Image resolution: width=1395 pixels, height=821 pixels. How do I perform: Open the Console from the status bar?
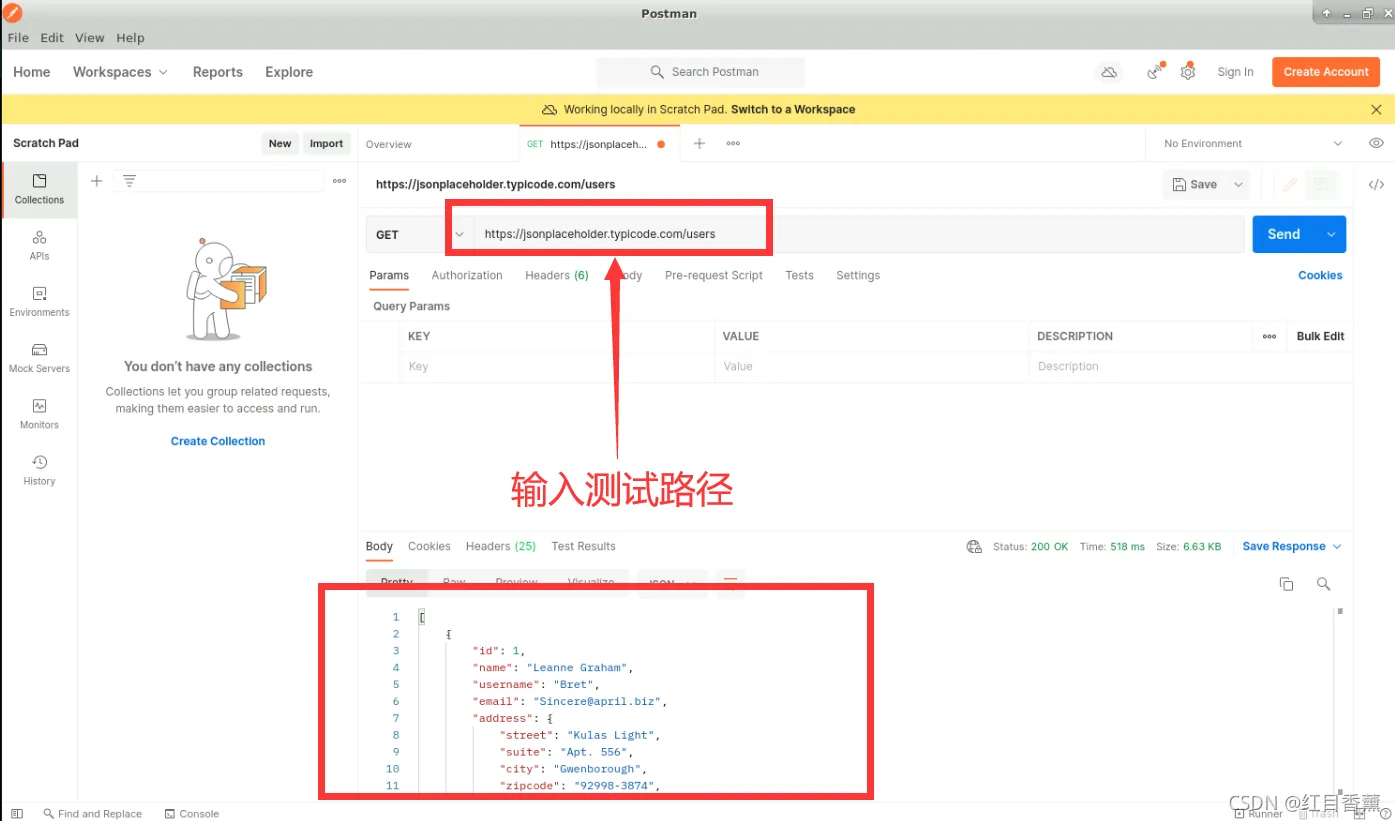tap(192, 814)
